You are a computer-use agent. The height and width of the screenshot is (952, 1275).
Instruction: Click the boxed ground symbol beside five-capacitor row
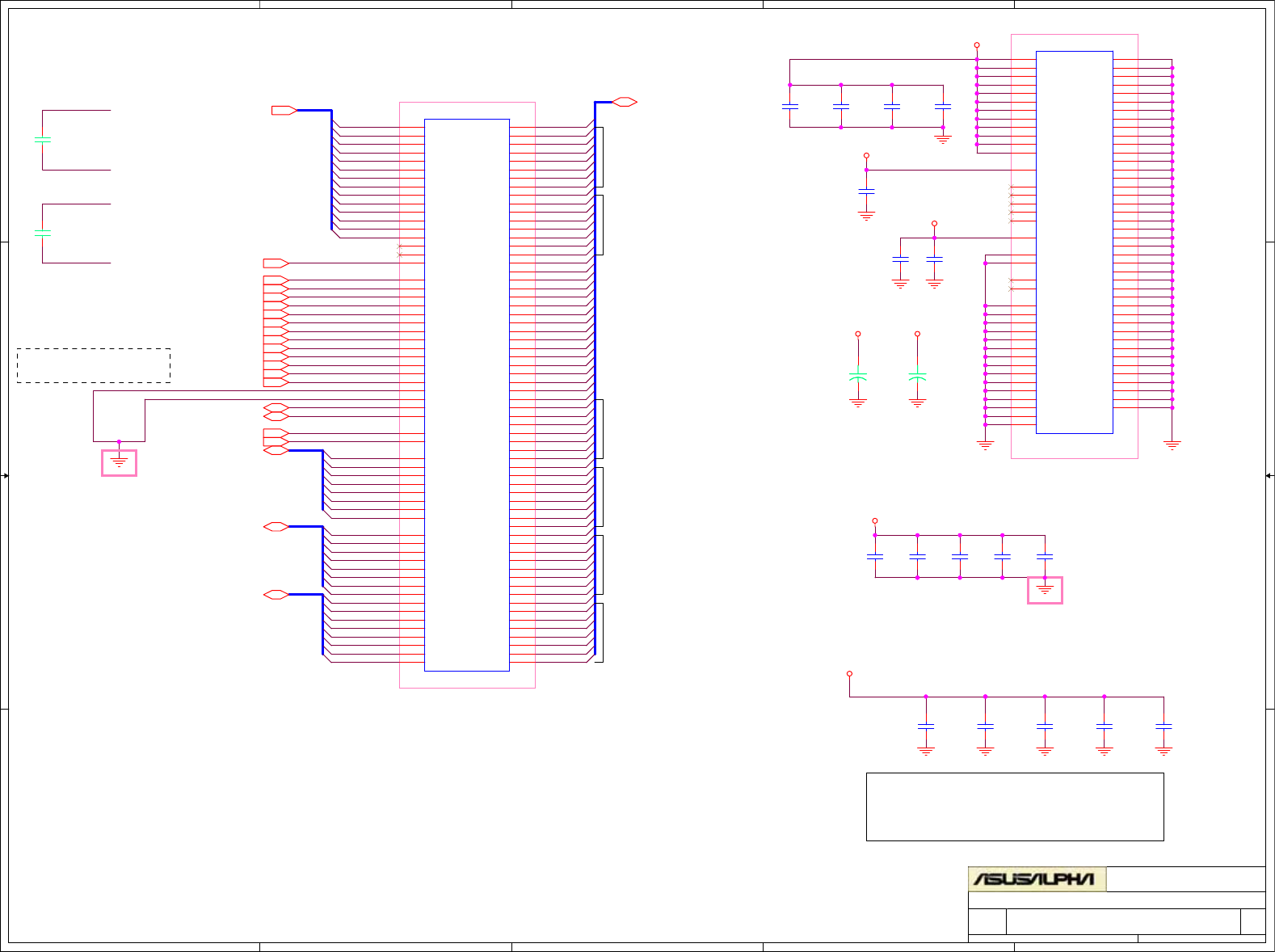[x=1045, y=590]
